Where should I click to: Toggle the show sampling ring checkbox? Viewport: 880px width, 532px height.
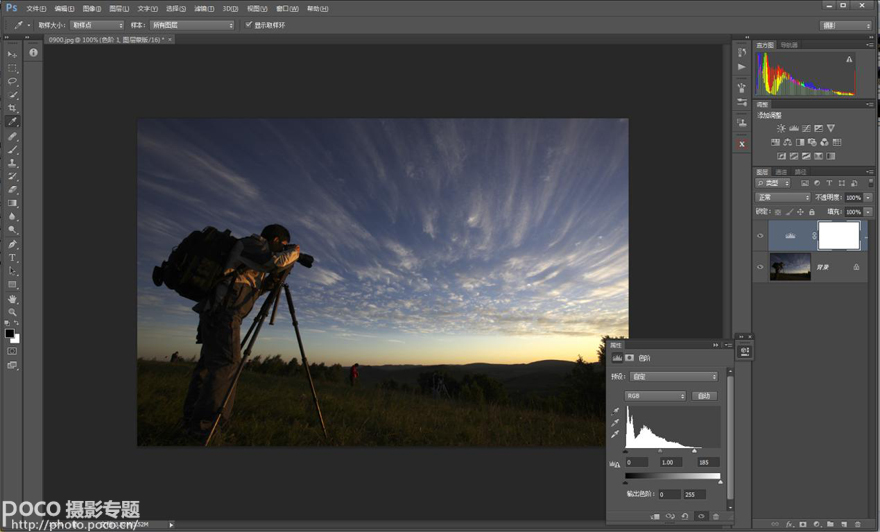click(249, 25)
